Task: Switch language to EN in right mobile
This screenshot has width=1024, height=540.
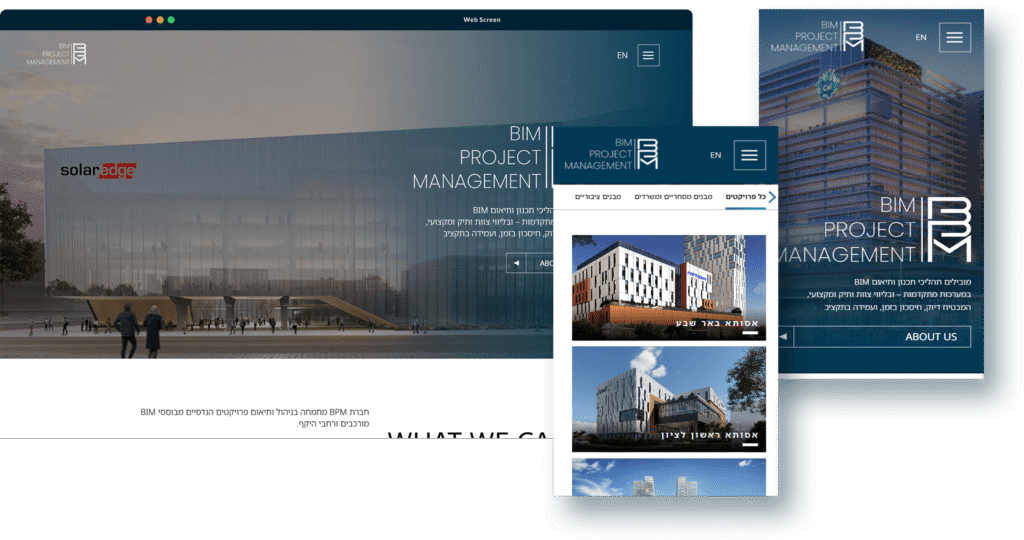Action: coord(921,38)
